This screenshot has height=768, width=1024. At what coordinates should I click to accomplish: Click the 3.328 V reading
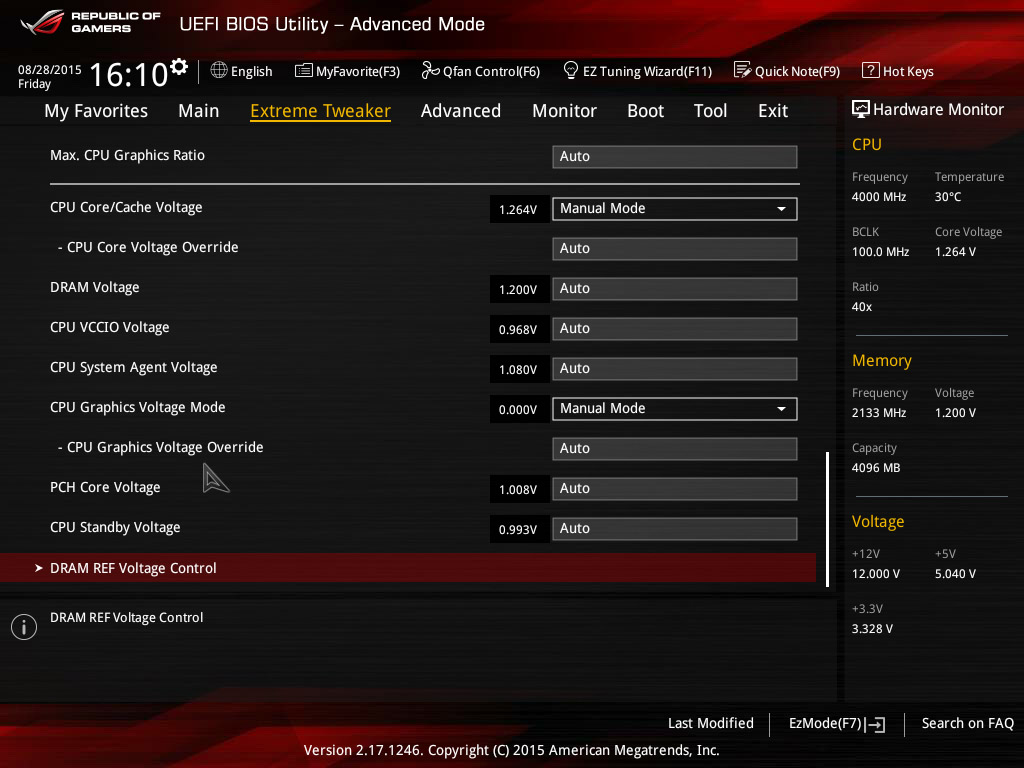[x=872, y=629]
